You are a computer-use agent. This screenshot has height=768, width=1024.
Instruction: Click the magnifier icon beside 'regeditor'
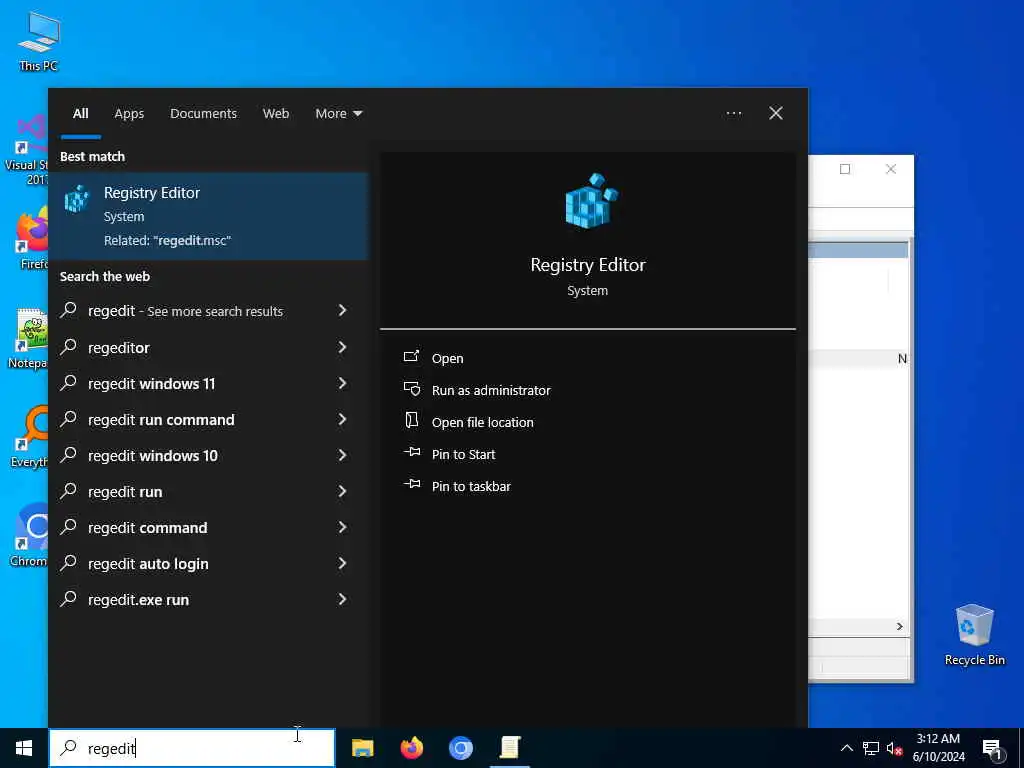(x=69, y=346)
